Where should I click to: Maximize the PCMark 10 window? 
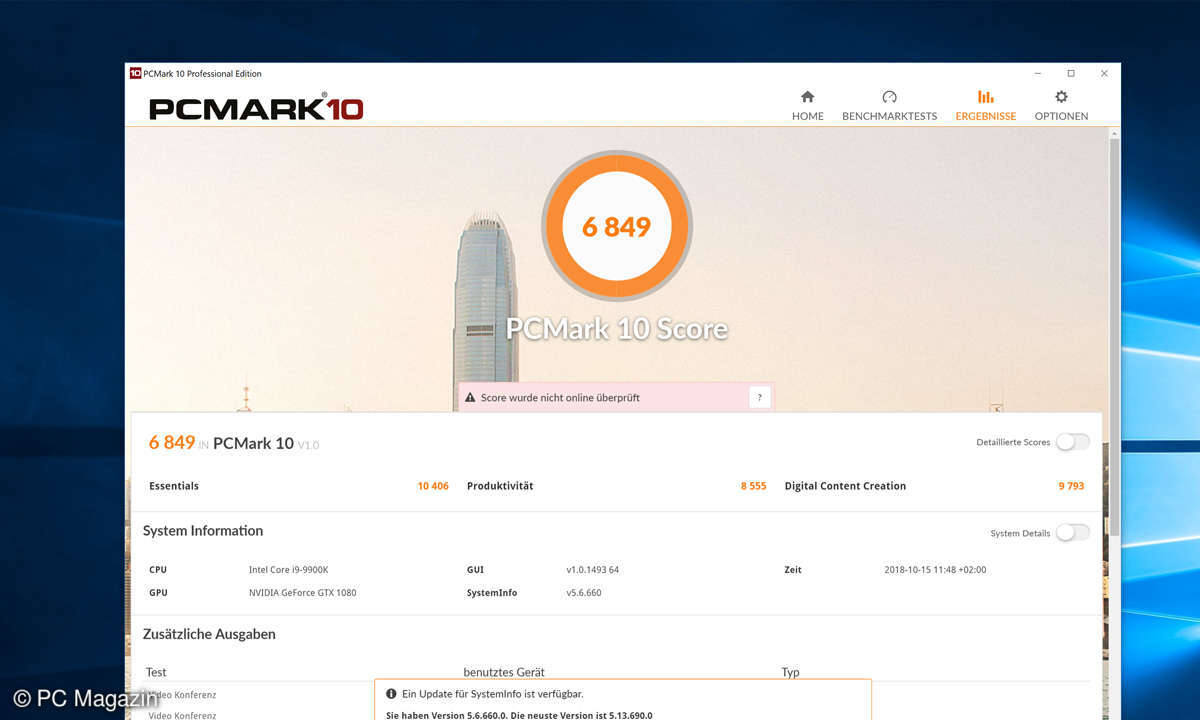click(1071, 73)
